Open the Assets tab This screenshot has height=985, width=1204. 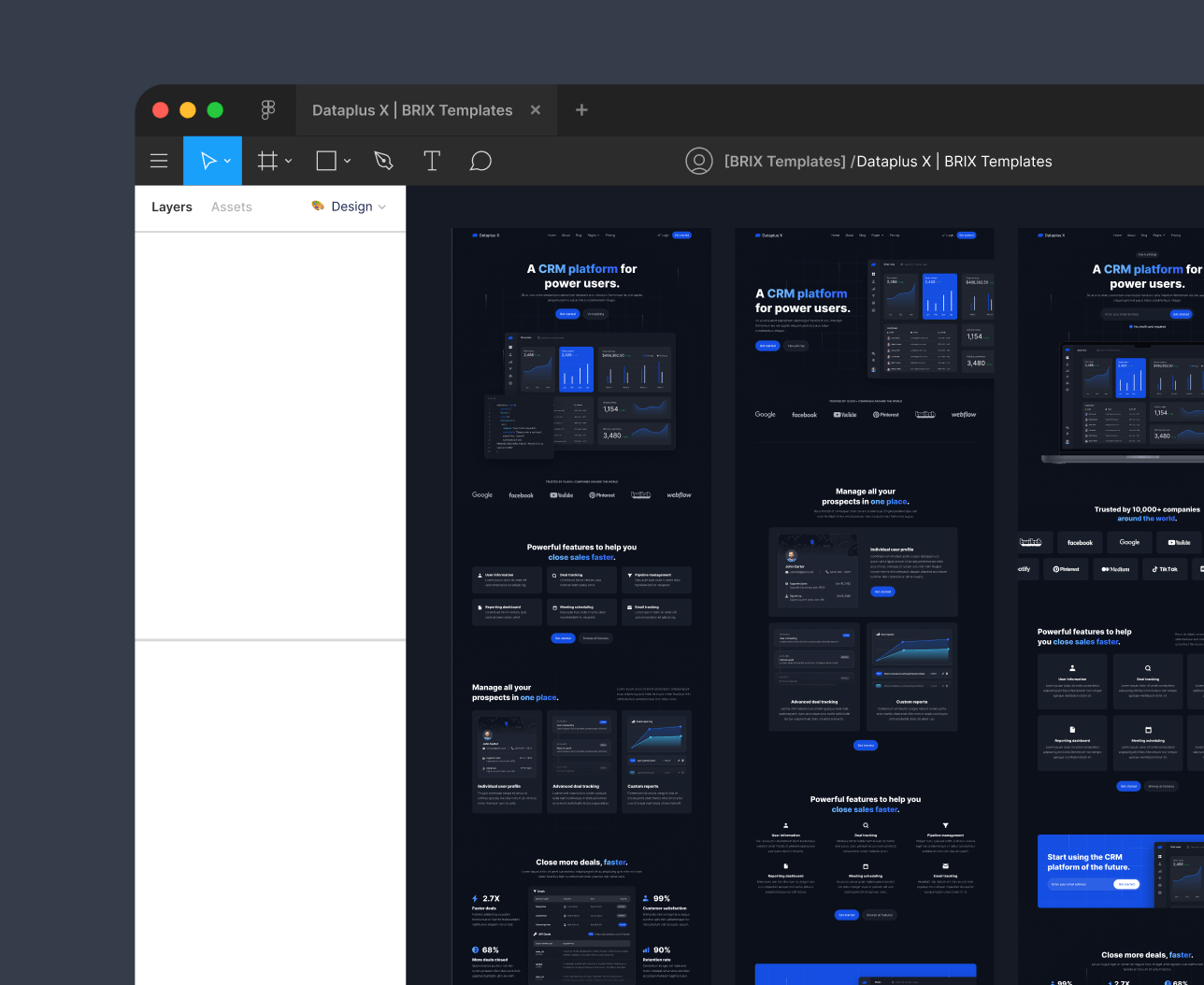click(231, 207)
